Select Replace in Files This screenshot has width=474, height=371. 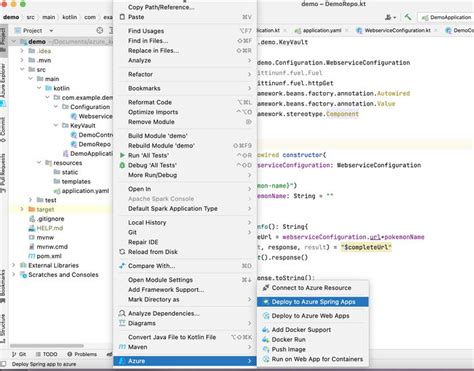coord(185,50)
